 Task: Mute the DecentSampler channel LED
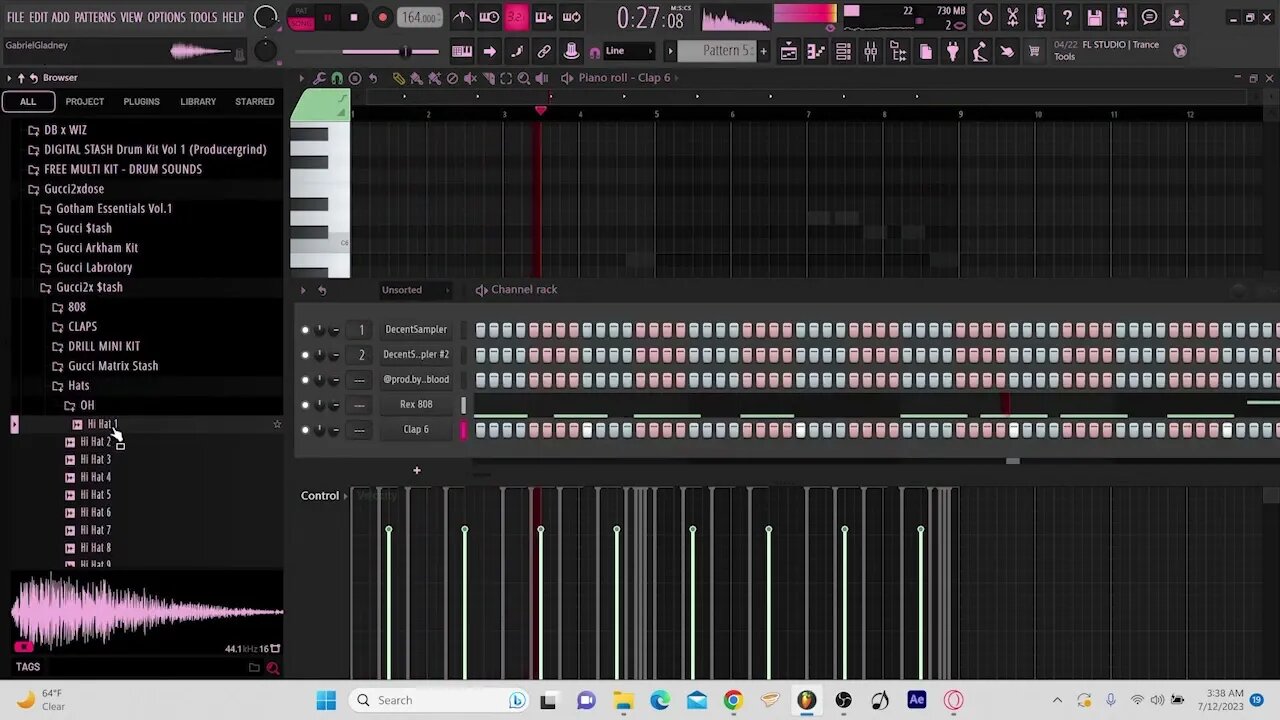point(305,330)
